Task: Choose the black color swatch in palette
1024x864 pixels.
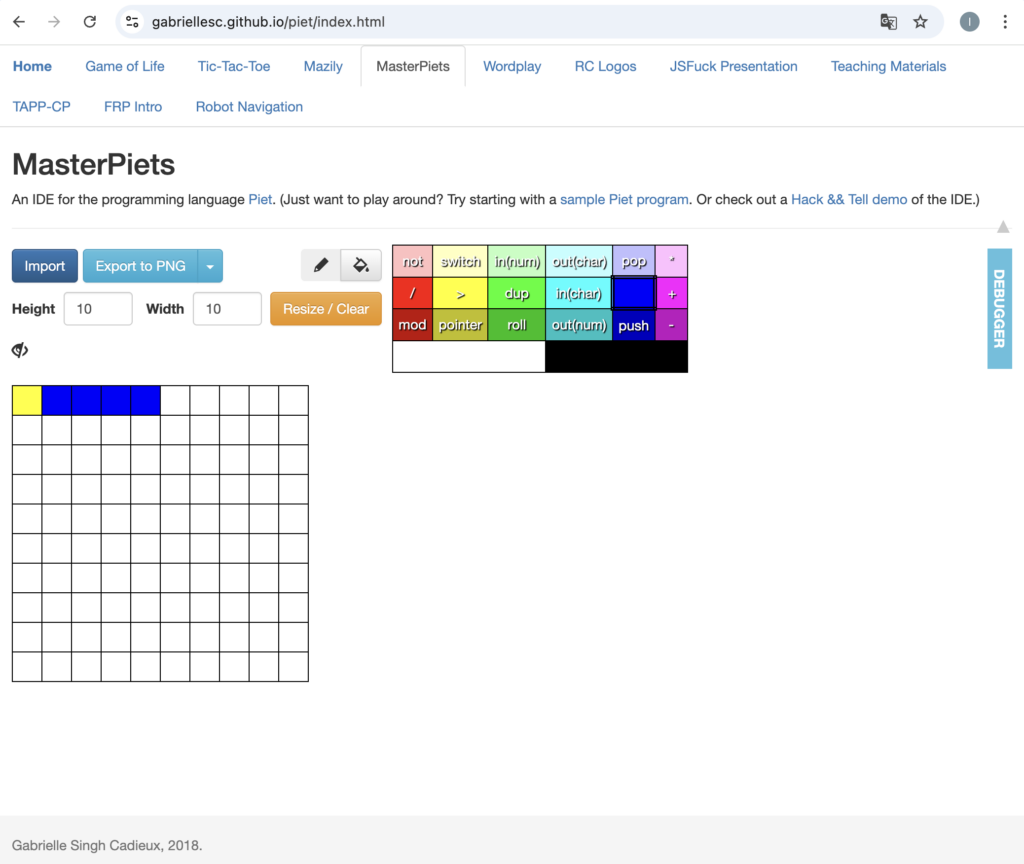Action: coord(616,357)
